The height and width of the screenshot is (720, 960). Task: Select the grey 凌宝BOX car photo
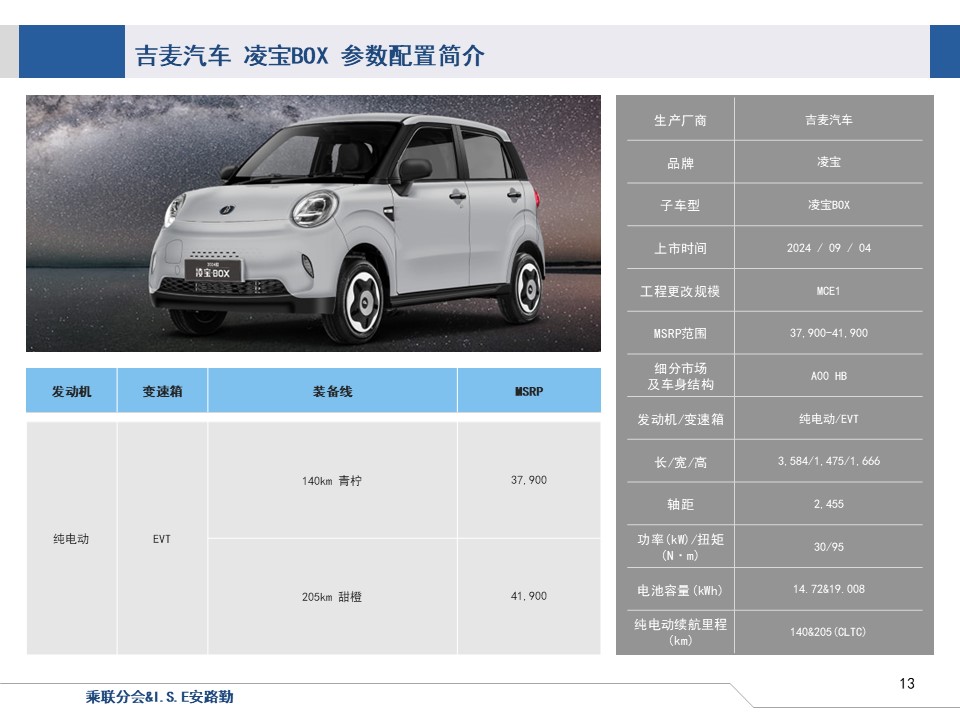(313, 223)
